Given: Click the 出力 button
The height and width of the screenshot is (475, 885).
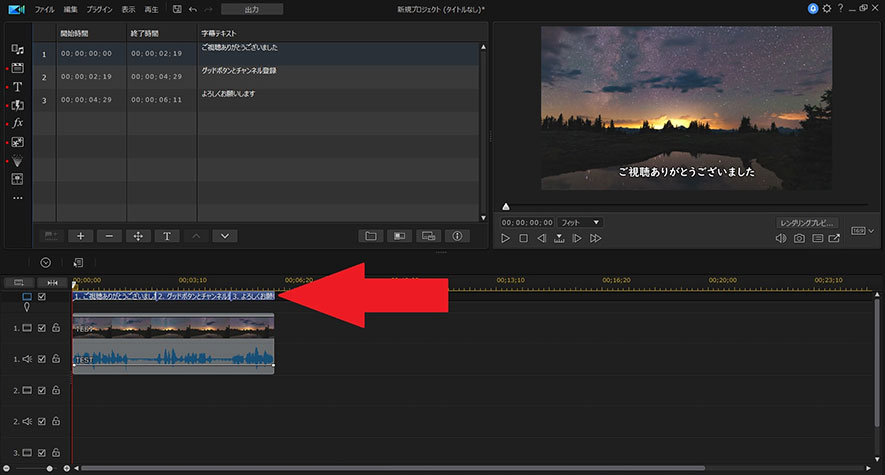Looking at the screenshot, I should pos(252,9).
